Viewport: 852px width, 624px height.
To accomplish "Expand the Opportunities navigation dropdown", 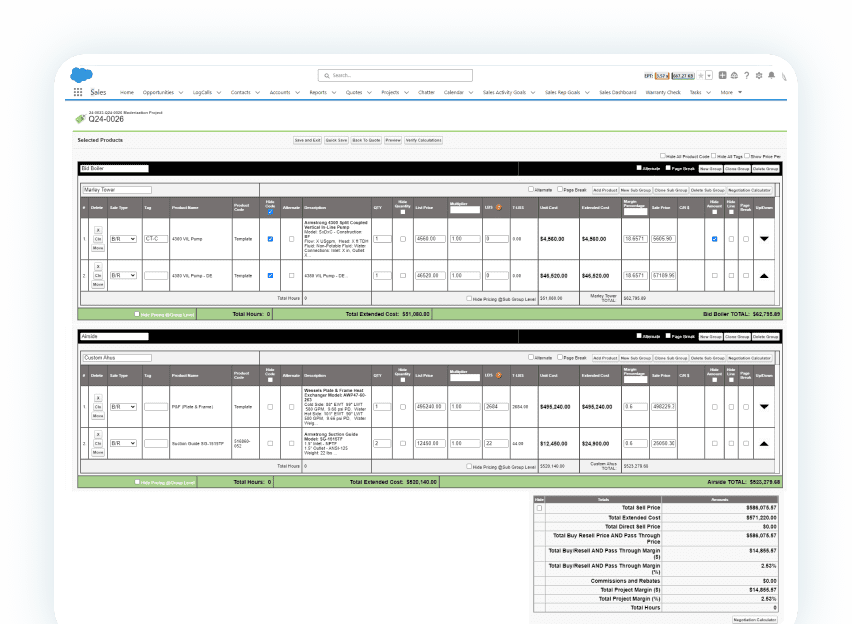I will click(x=180, y=92).
